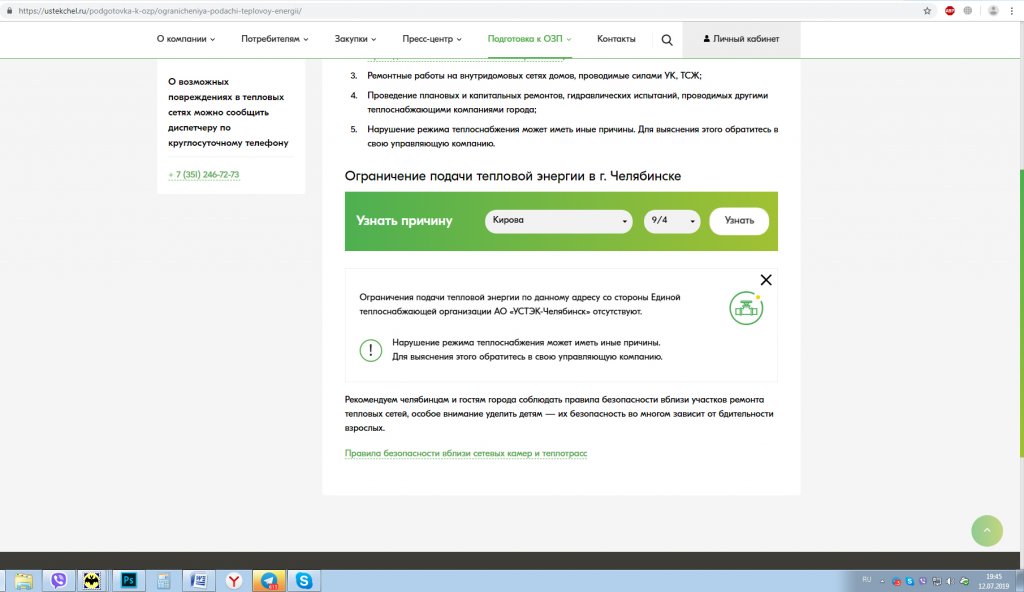
Task: Open the Правила безопасности вблизи сетевых камер link
Action: 466,453
